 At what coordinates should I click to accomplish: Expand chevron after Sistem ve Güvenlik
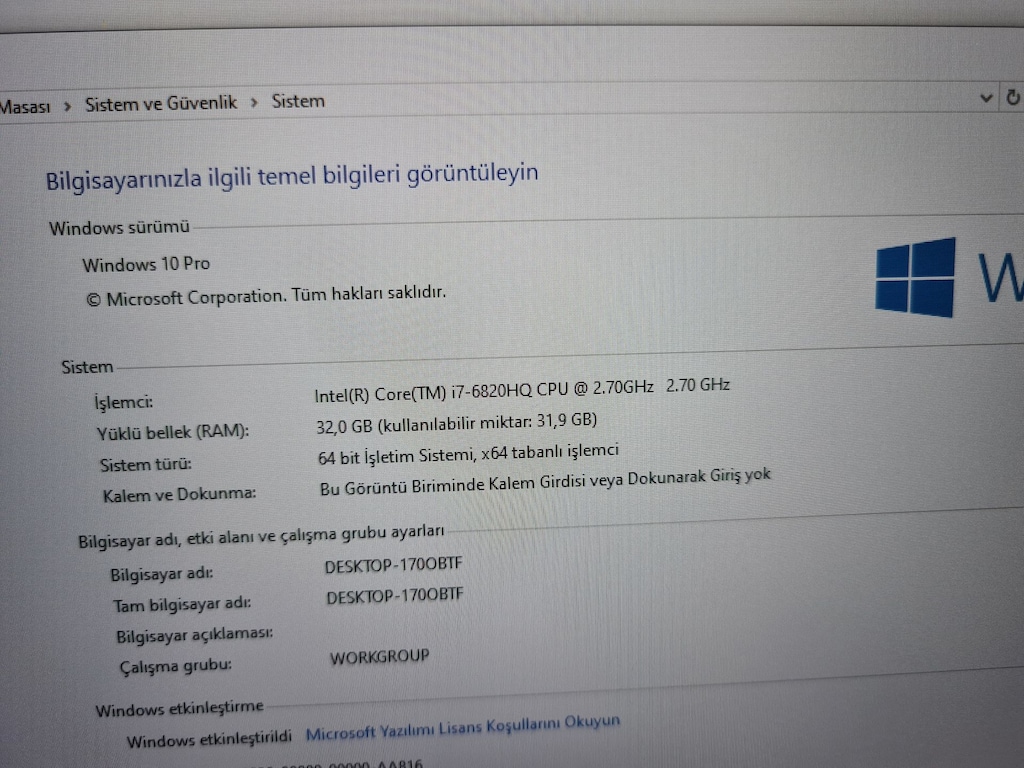click(254, 103)
